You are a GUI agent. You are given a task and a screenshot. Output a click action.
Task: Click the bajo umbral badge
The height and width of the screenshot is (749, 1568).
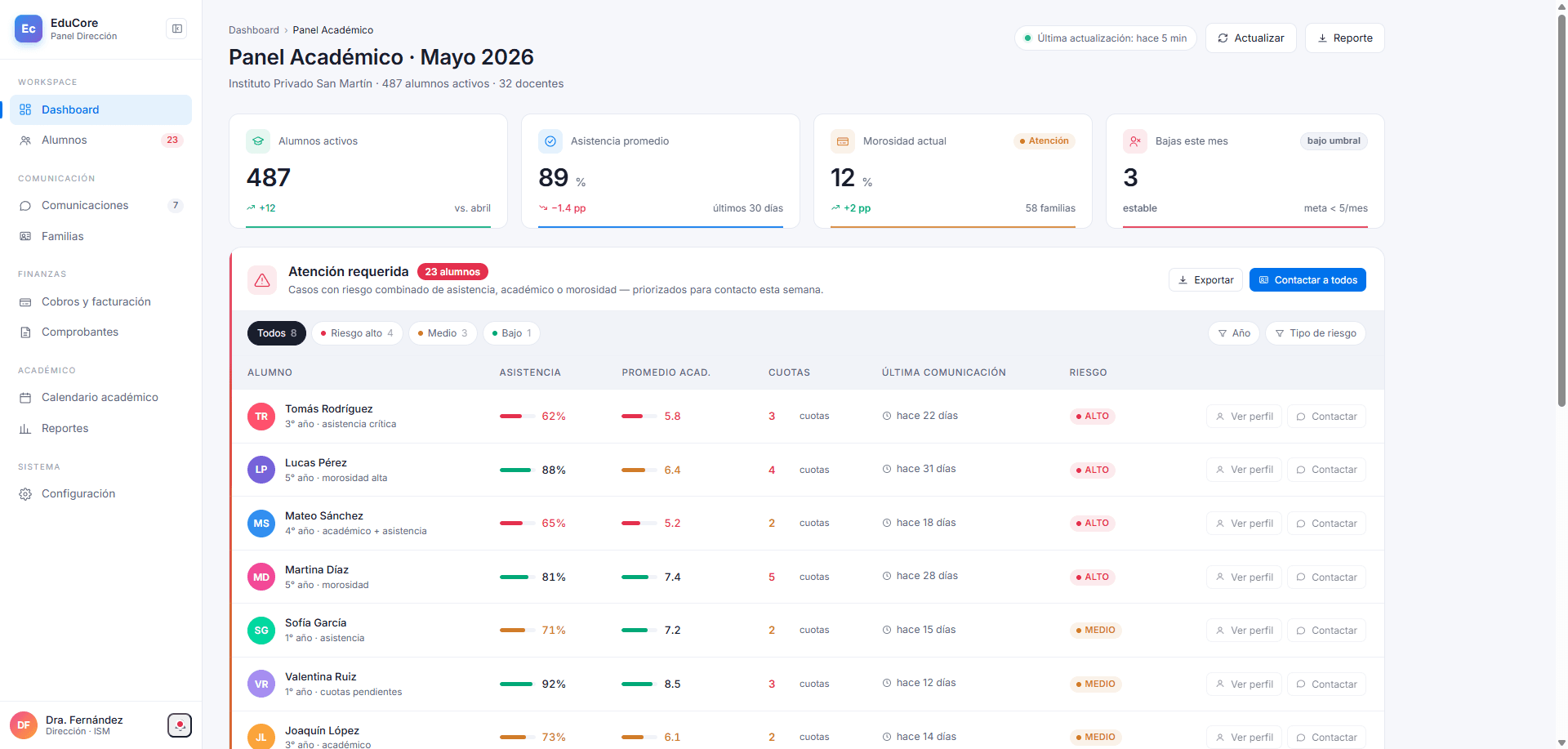pyautogui.click(x=1334, y=141)
